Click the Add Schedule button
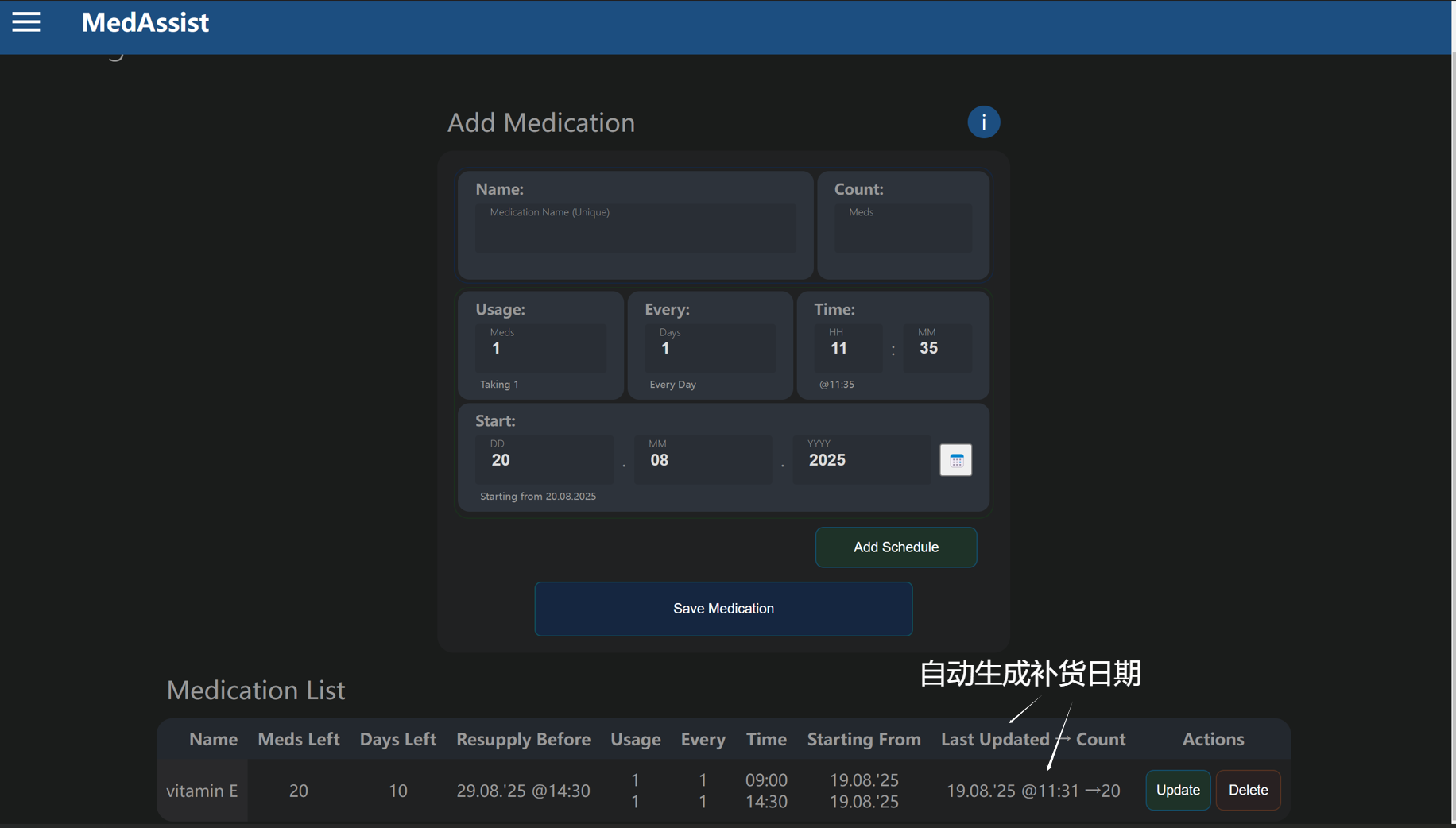 pyautogui.click(x=896, y=547)
